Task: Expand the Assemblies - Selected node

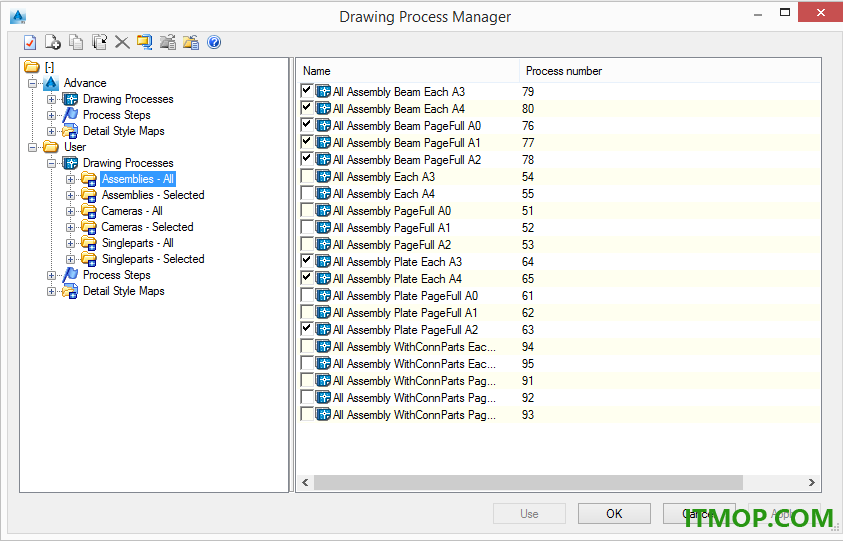Action: coord(70,195)
